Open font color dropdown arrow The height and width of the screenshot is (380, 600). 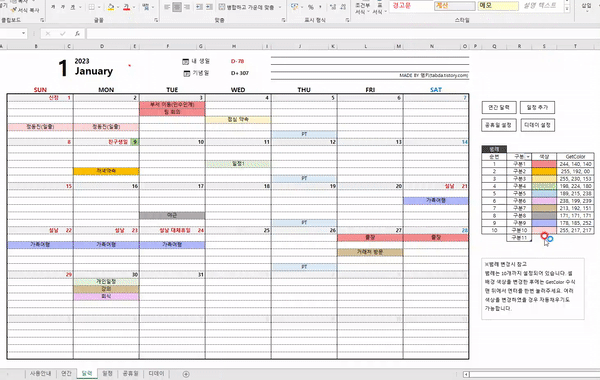(x=134, y=7)
